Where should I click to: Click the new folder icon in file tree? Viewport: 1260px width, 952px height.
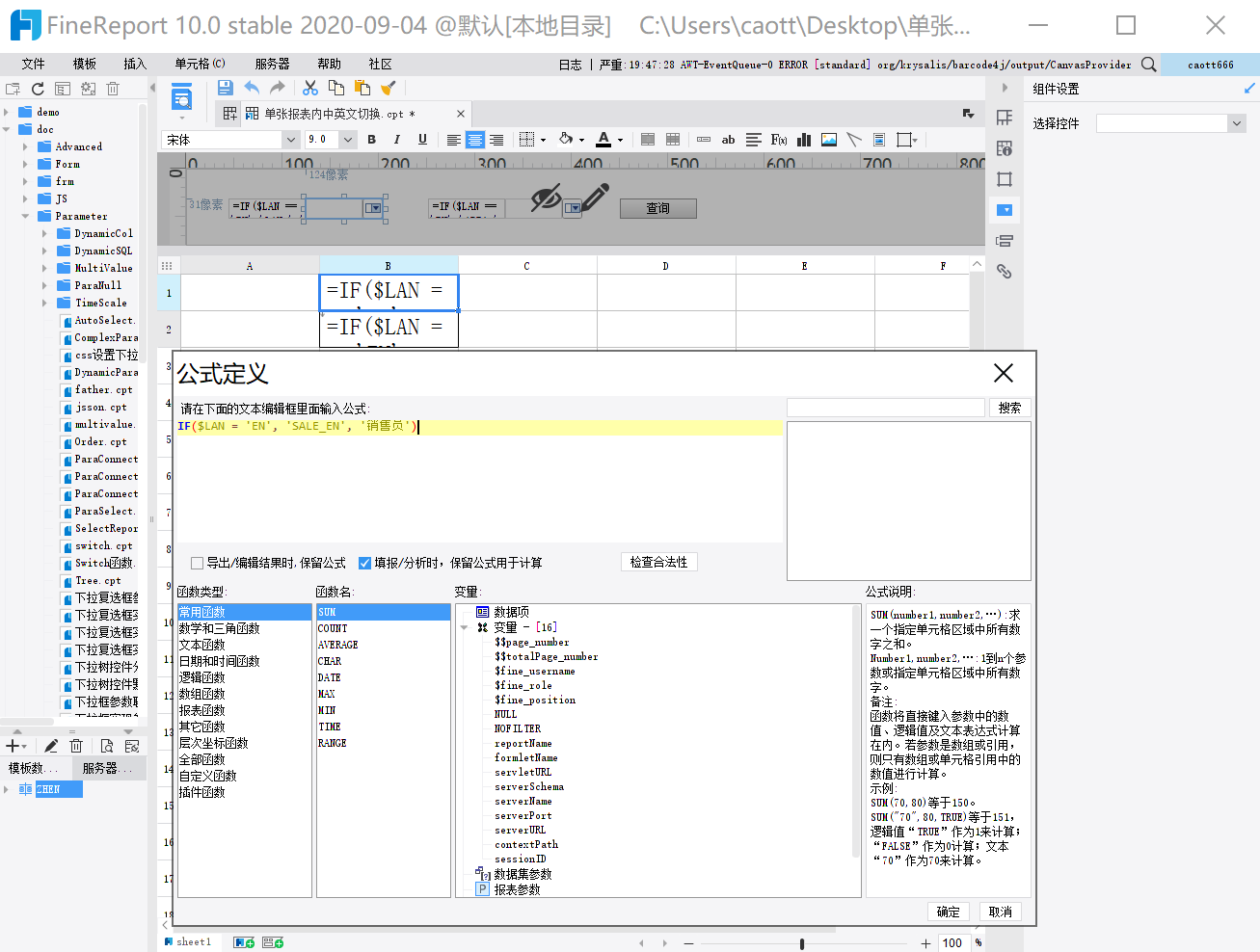click(x=13, y=89)
